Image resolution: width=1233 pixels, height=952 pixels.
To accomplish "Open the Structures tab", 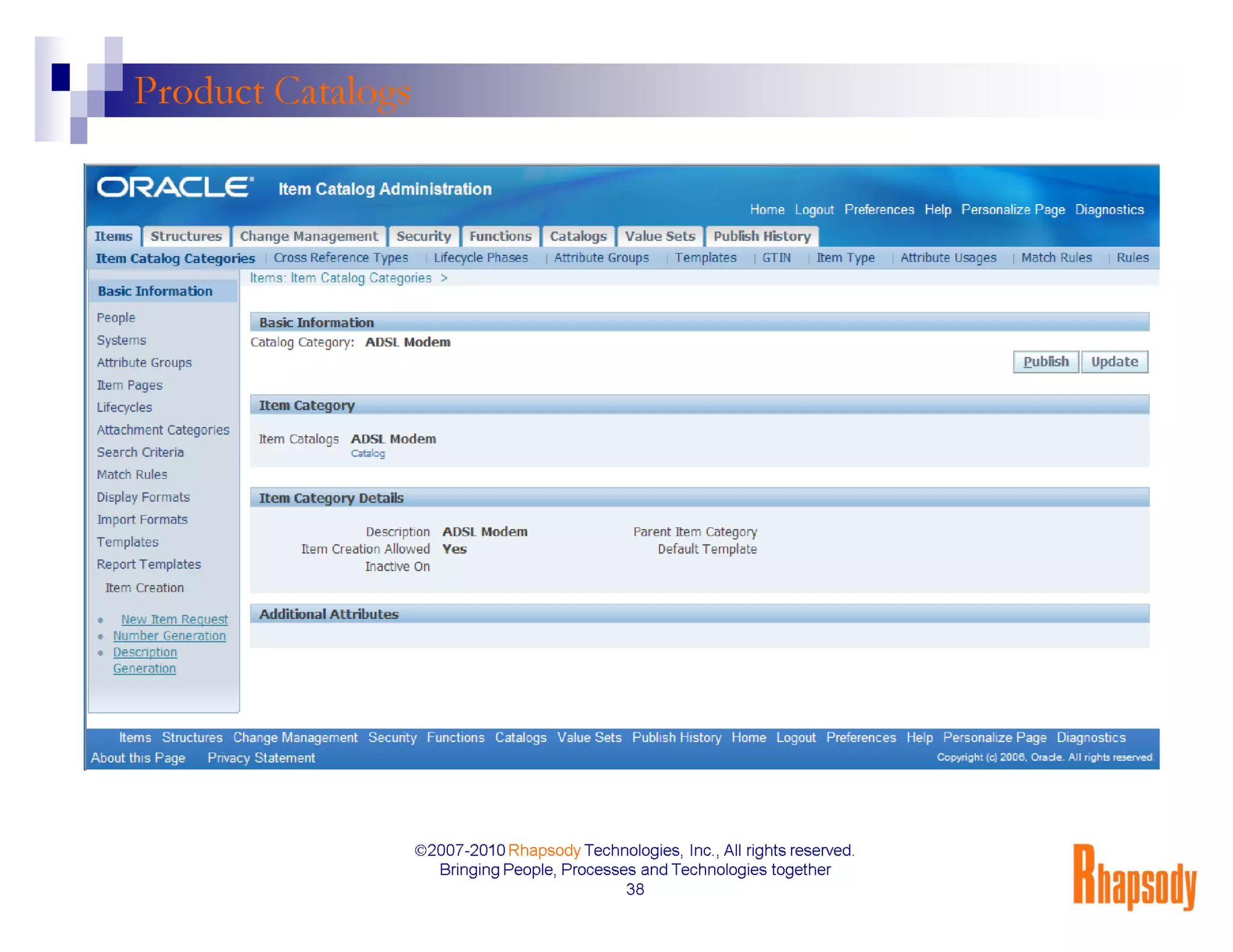I will 186,236.
